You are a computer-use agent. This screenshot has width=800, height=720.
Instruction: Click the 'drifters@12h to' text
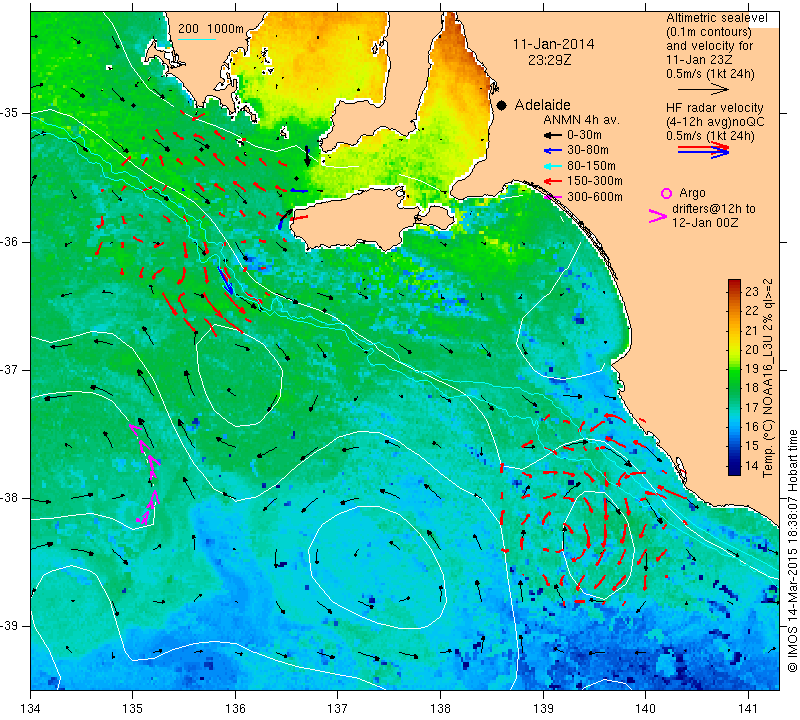tap(714, 209)
